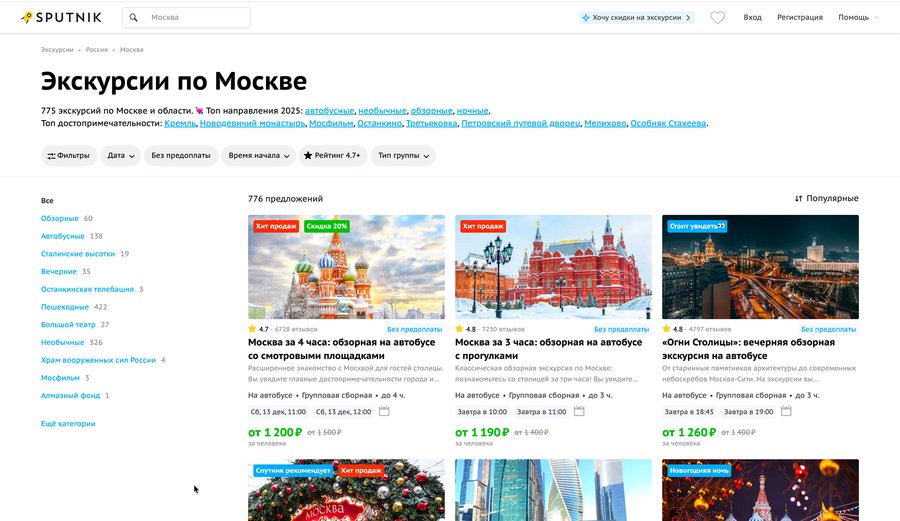The image size is (900, 521).
Task: Open Christmas wreath Спутник рекомендует thumbnail
Action: 346,490
